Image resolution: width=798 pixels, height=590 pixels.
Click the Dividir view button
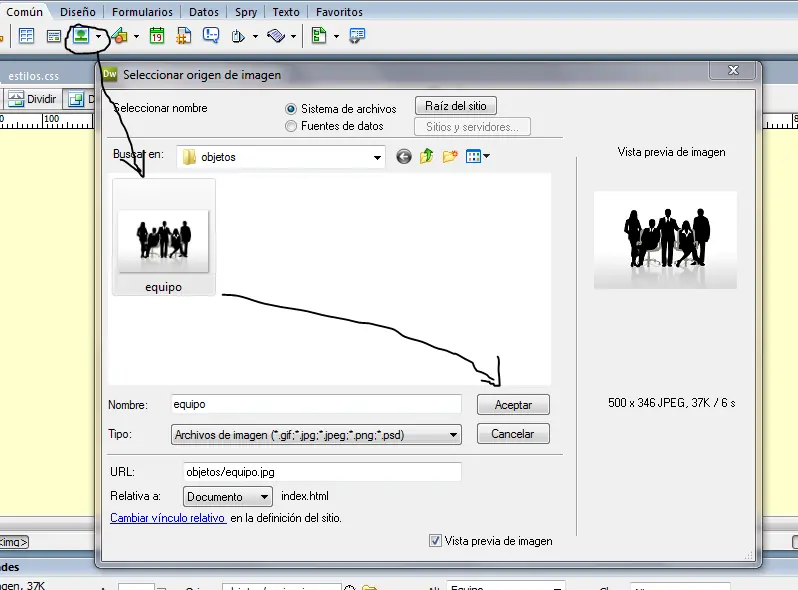tap(32, 99)
